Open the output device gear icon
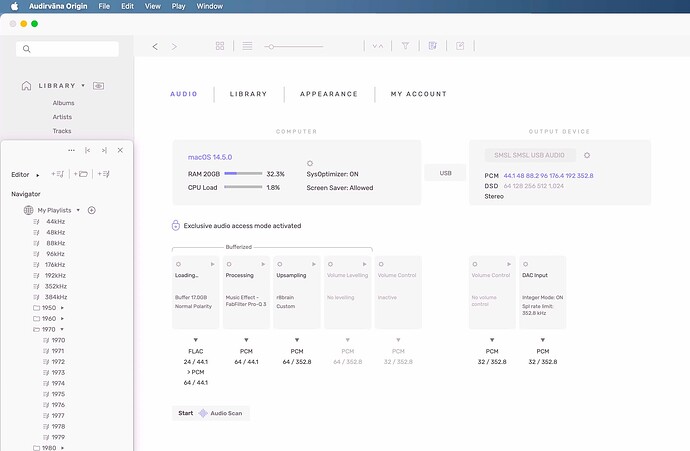 (x=587, y=155)
